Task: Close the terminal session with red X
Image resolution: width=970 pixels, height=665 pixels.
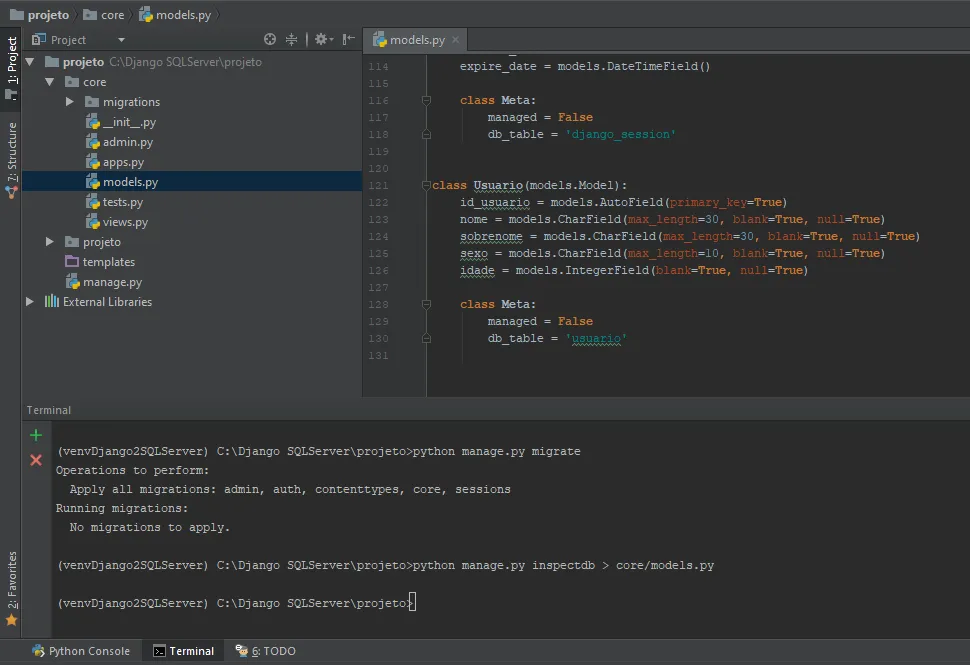Action: (x=36, y=460)
